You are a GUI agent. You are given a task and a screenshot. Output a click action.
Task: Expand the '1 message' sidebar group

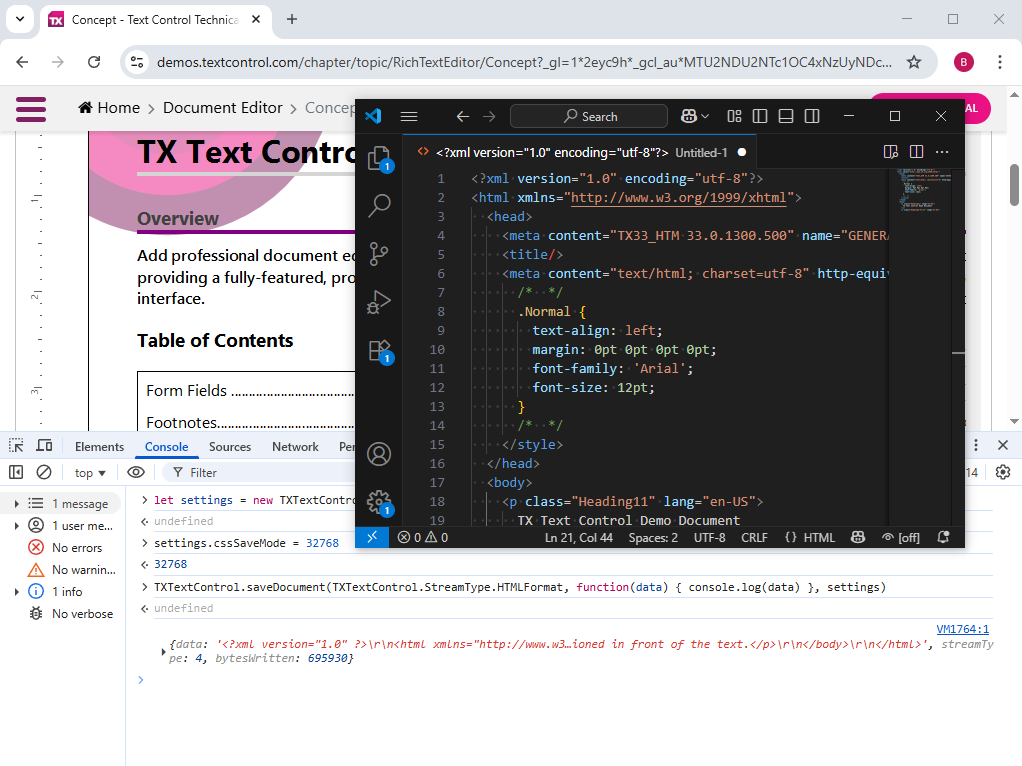[16, 503]
